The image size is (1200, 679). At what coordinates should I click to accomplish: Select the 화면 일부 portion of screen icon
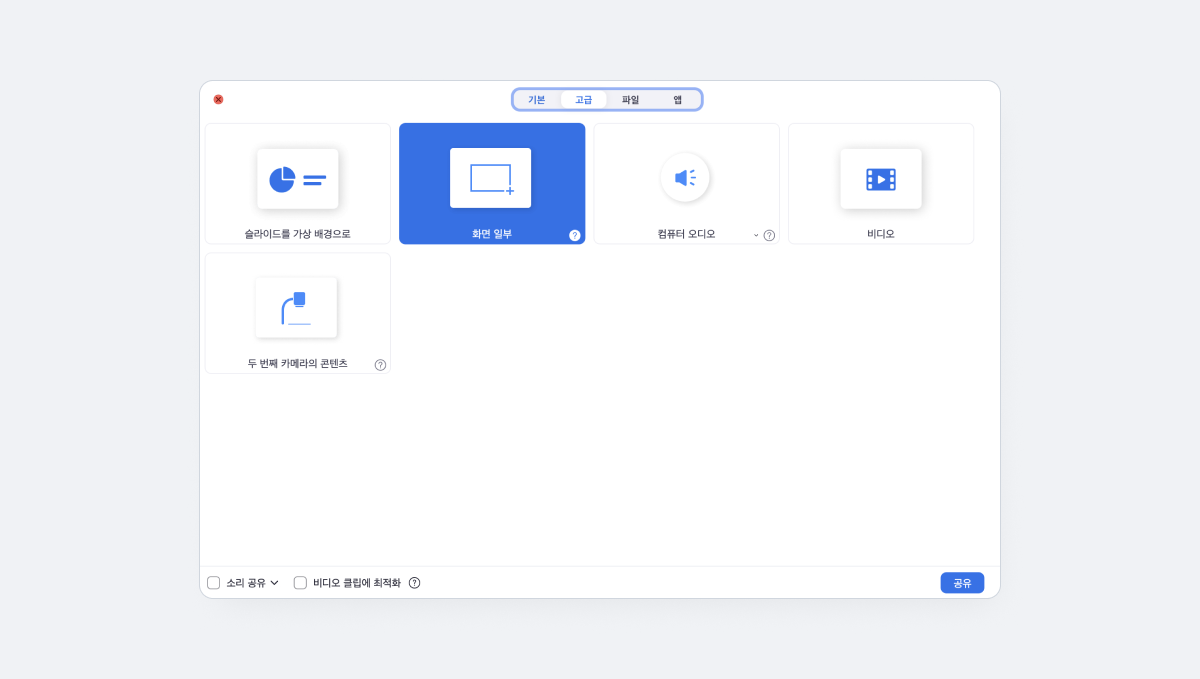(x=490, y=178)
